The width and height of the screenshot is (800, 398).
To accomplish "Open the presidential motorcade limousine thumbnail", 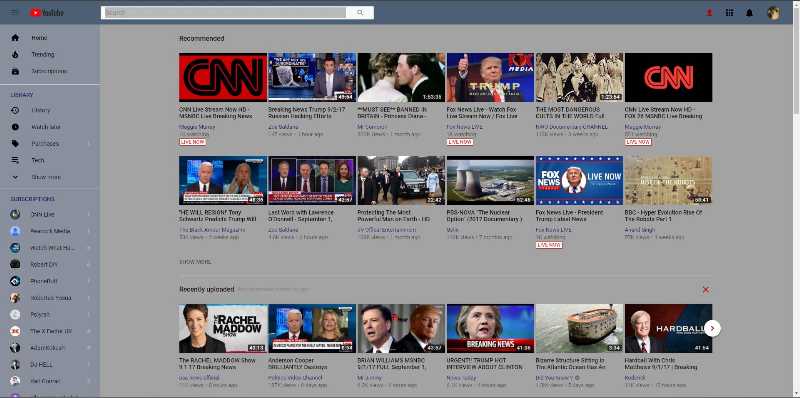I will pos(401,180).
